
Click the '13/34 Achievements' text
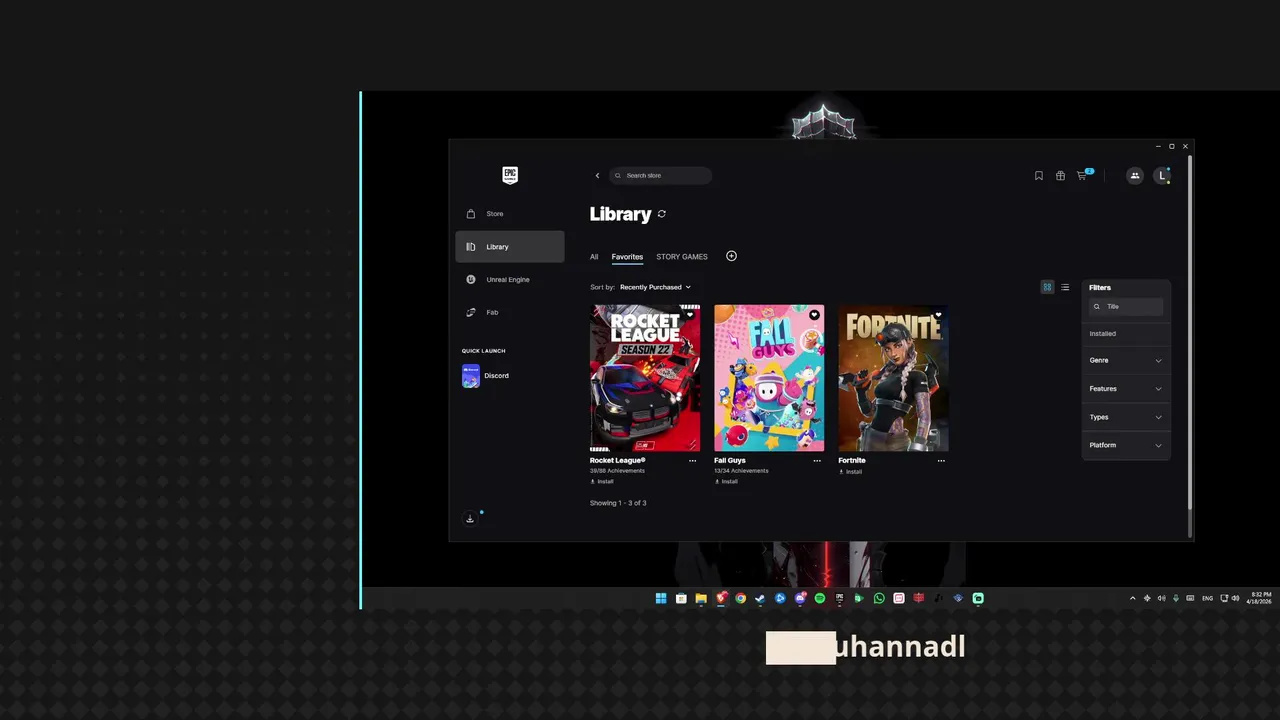[x=741, y=471]
